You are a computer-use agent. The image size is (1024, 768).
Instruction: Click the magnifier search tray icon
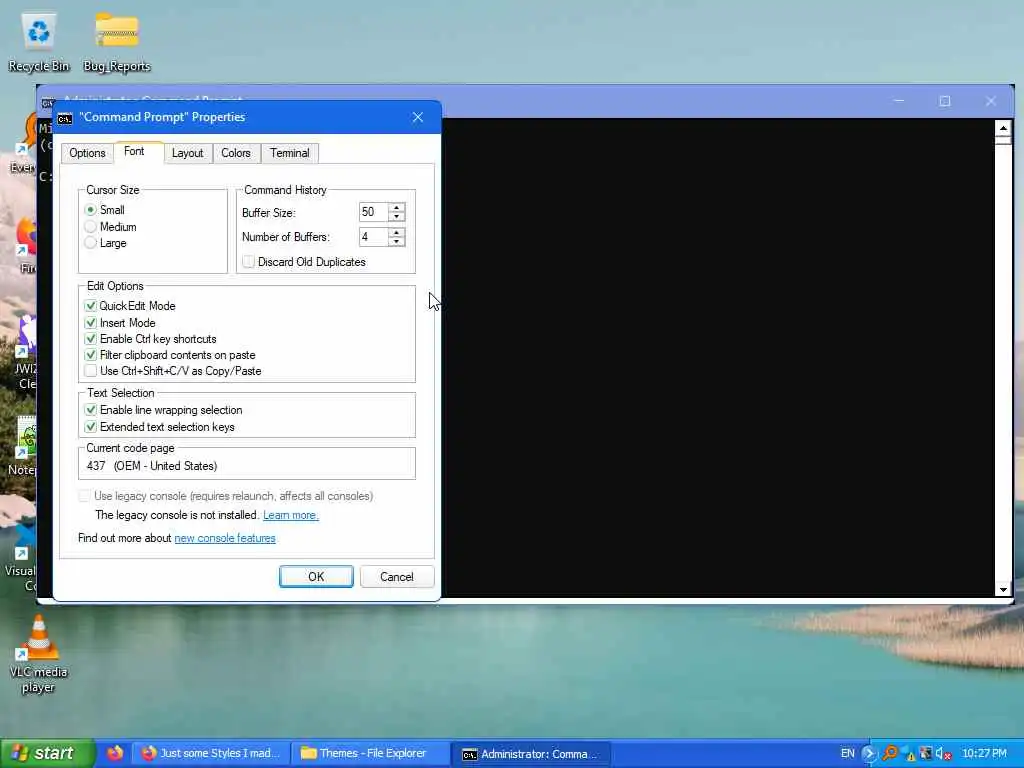pos(889,754)
